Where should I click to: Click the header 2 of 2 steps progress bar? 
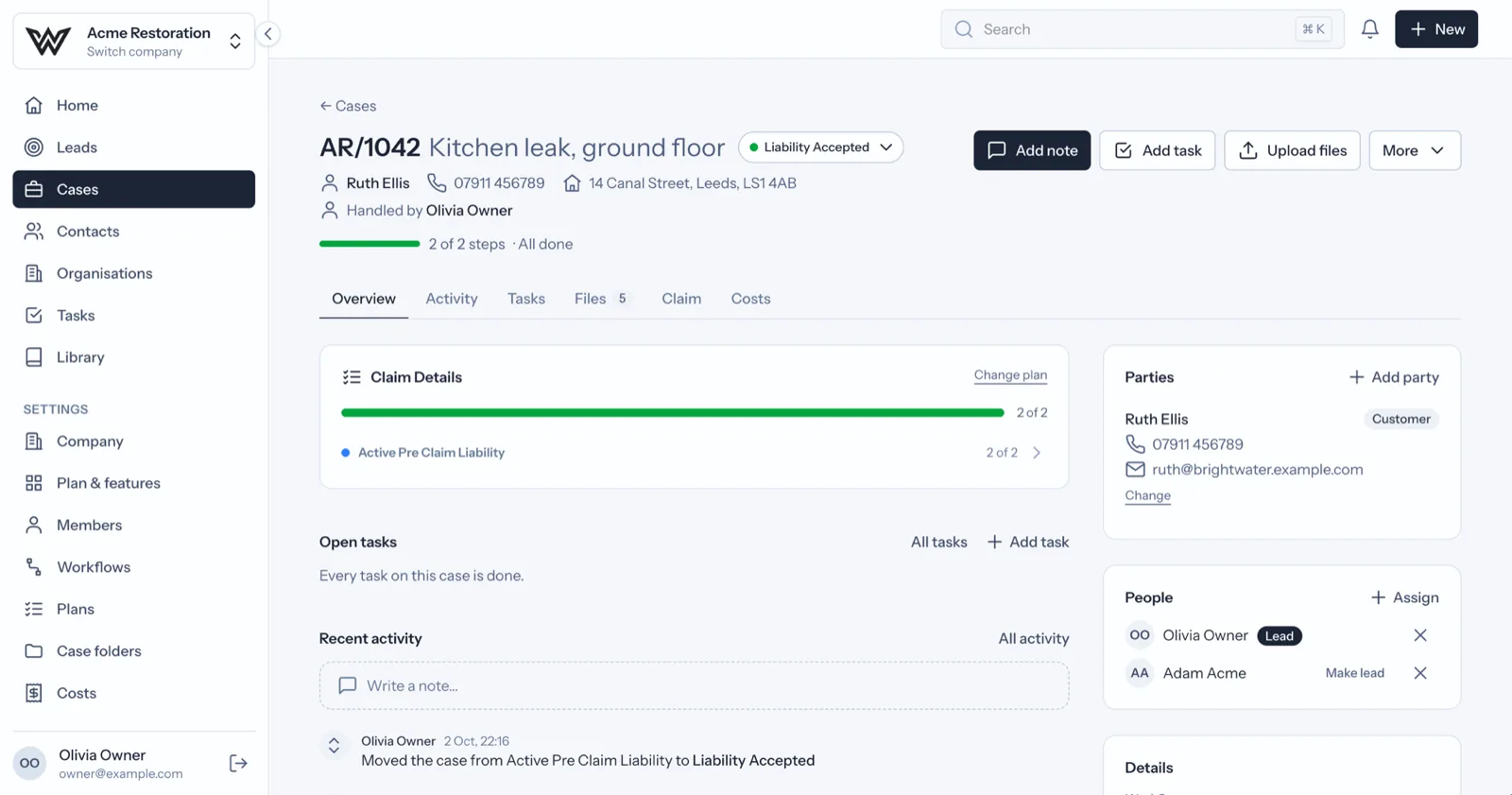[369, 244]
